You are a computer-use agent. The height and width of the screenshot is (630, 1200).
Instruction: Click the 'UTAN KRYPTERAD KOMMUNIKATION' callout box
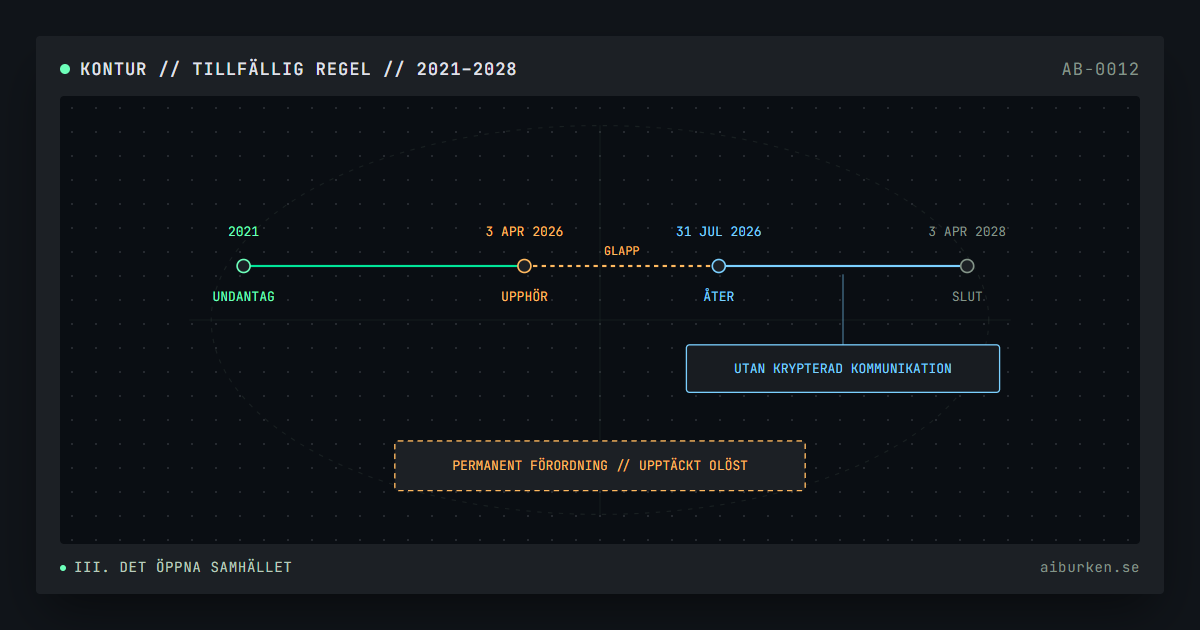pos(843,369)
